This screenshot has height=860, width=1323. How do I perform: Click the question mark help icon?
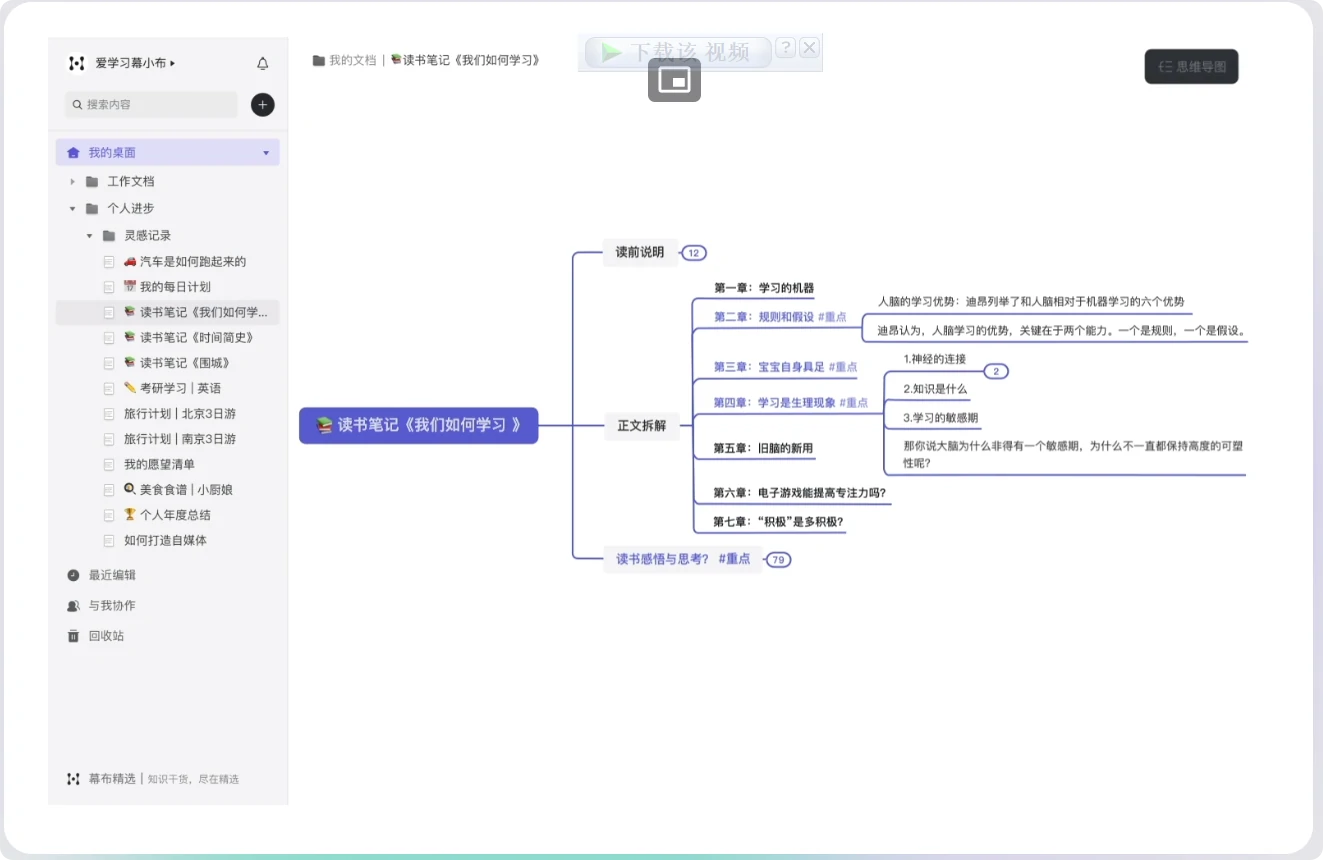[x=785, y=48]
